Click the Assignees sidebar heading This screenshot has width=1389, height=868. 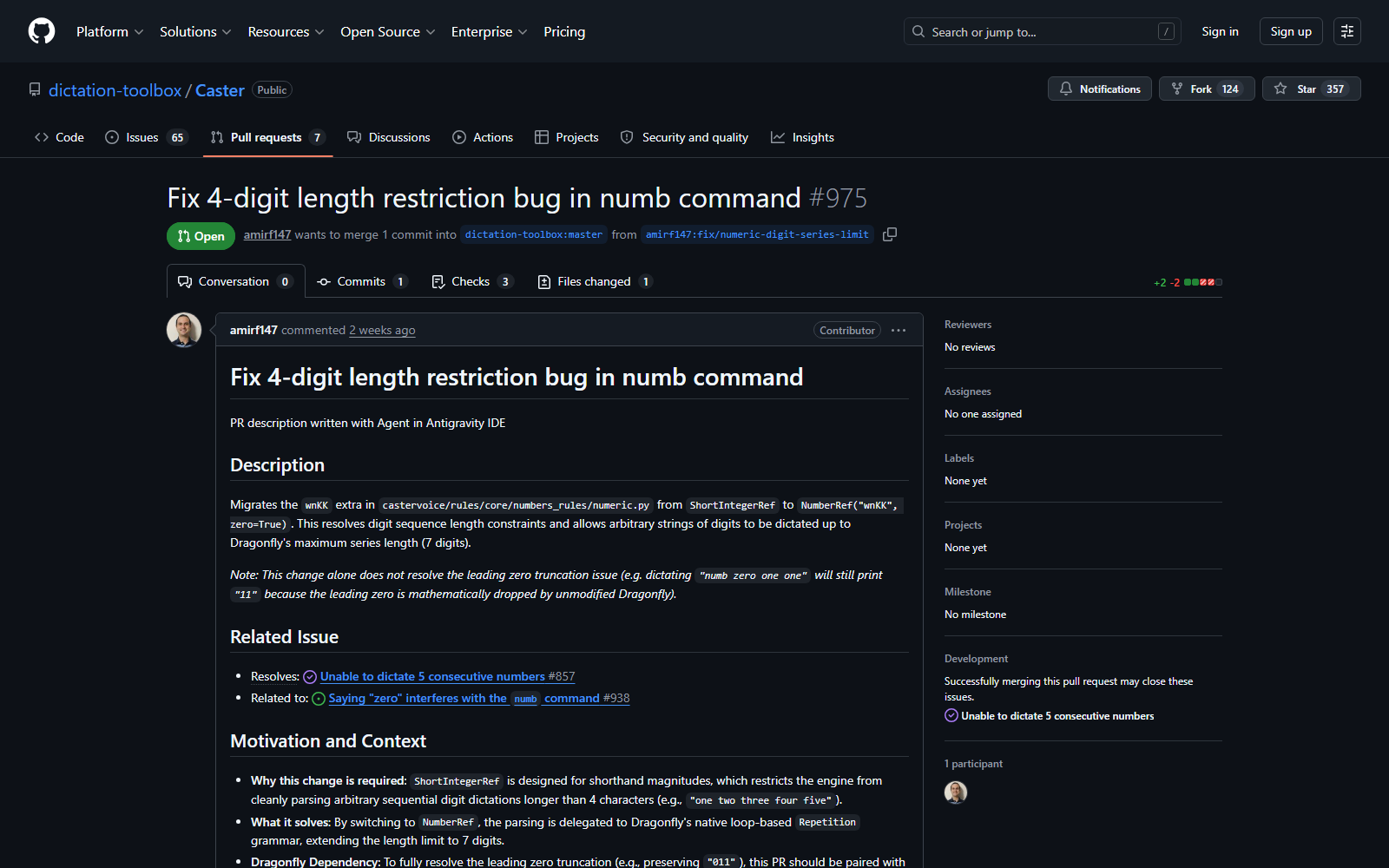coord(968,391)
